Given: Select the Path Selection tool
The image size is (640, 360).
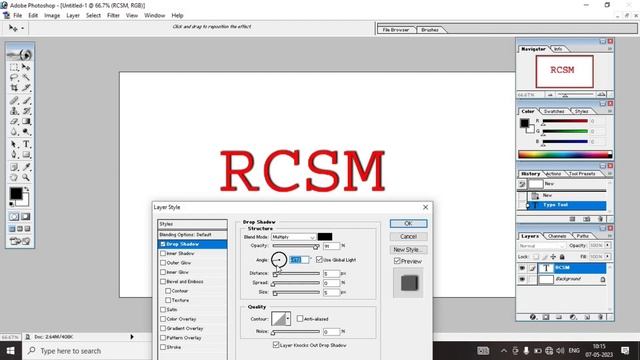Looking at the screenshot, I should point(14,144).
